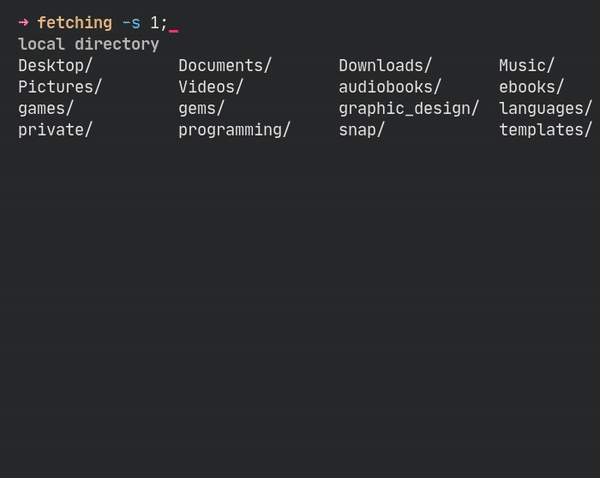This screenshot has height=478, width=600.
Task: Click the "-s" flag in the command
Action: [x=131, y=23]
